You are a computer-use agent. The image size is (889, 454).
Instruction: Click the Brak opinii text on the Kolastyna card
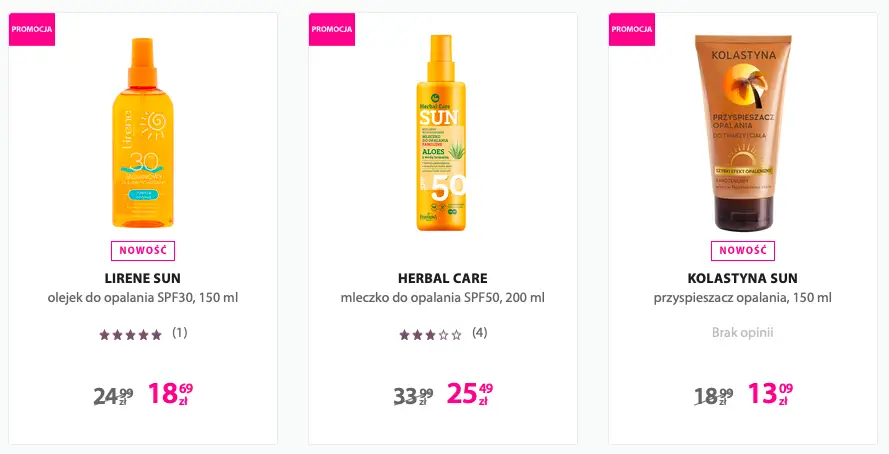click(x=743, y=333)
